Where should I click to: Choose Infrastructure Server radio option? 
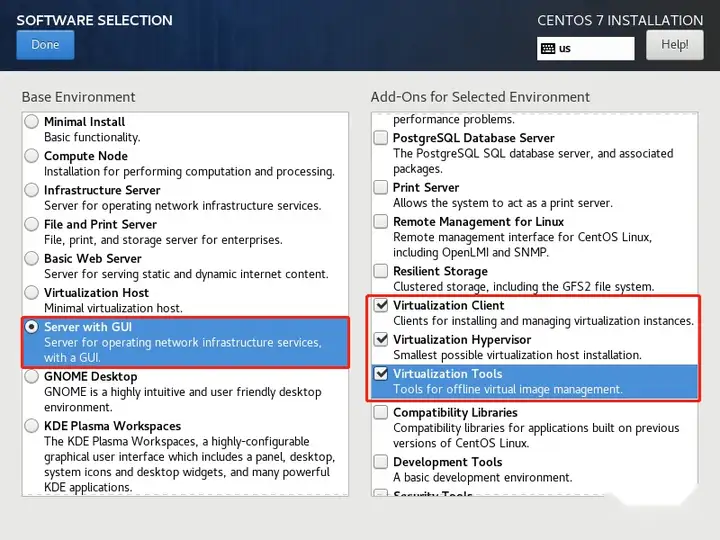(32, 190)
